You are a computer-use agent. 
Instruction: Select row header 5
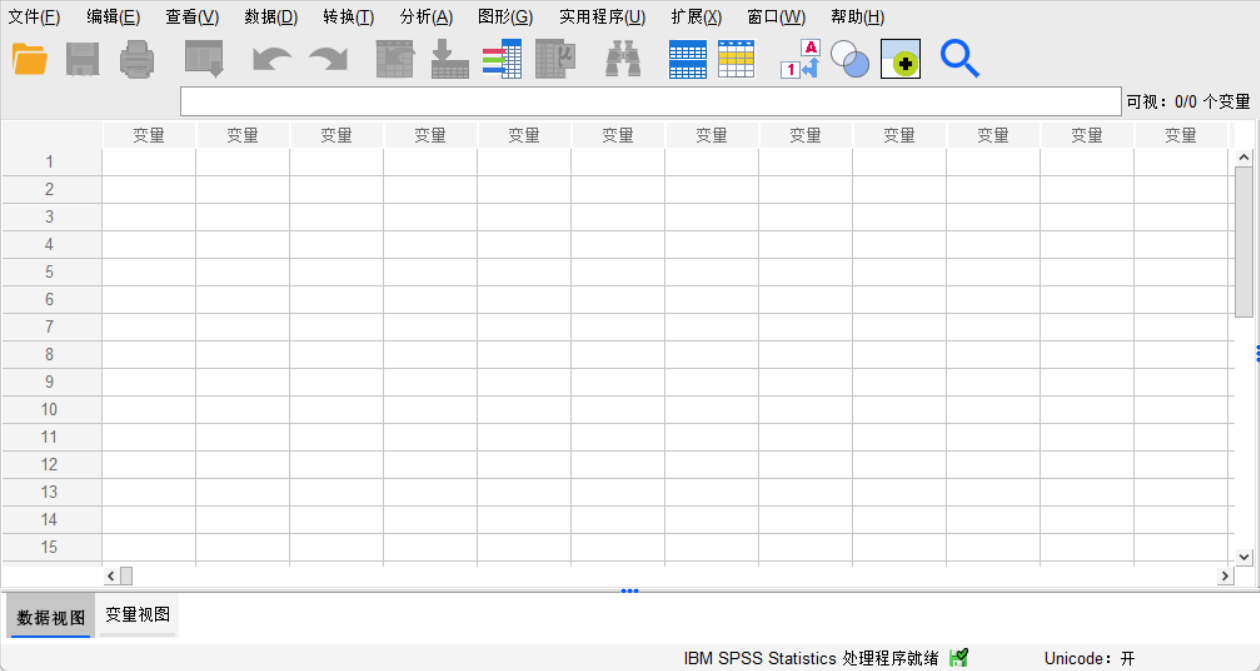tap(51, 272)
